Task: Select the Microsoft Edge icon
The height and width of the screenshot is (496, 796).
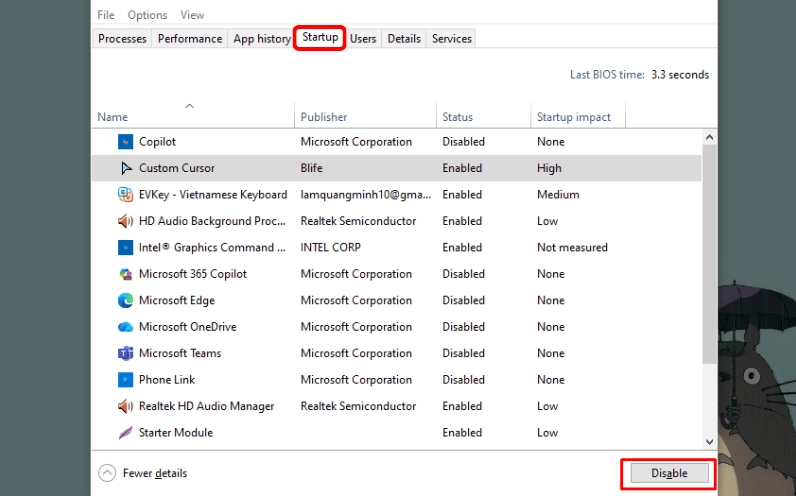Action: 126,300
